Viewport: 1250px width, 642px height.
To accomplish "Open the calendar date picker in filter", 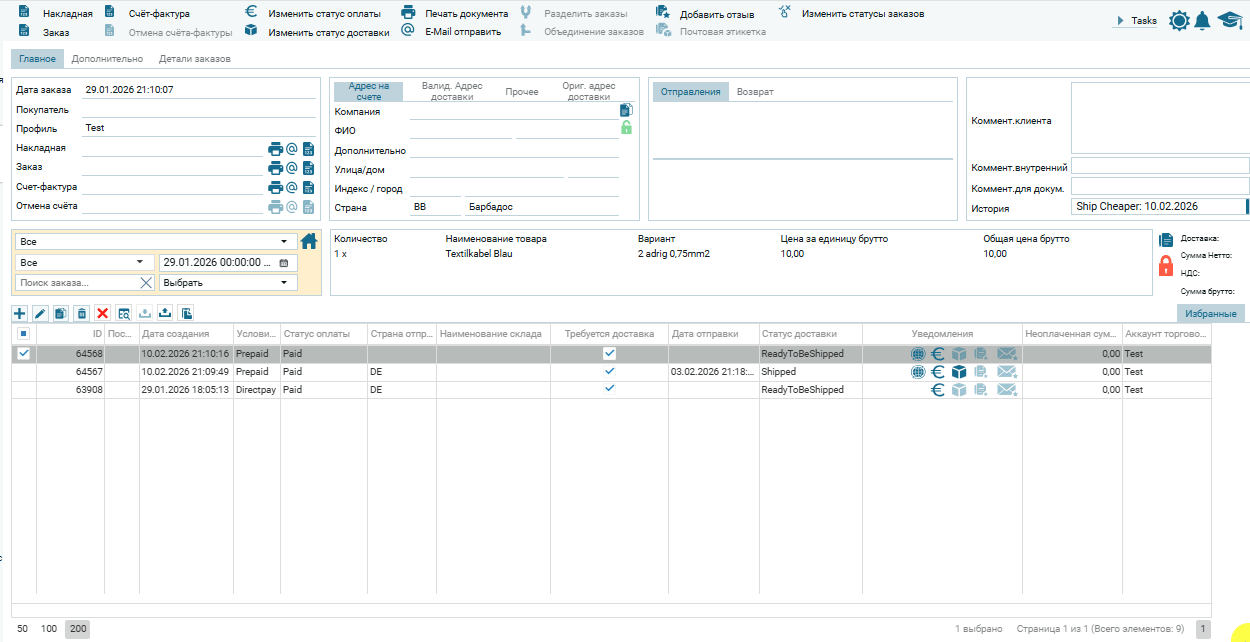I will tap(283, 263).
